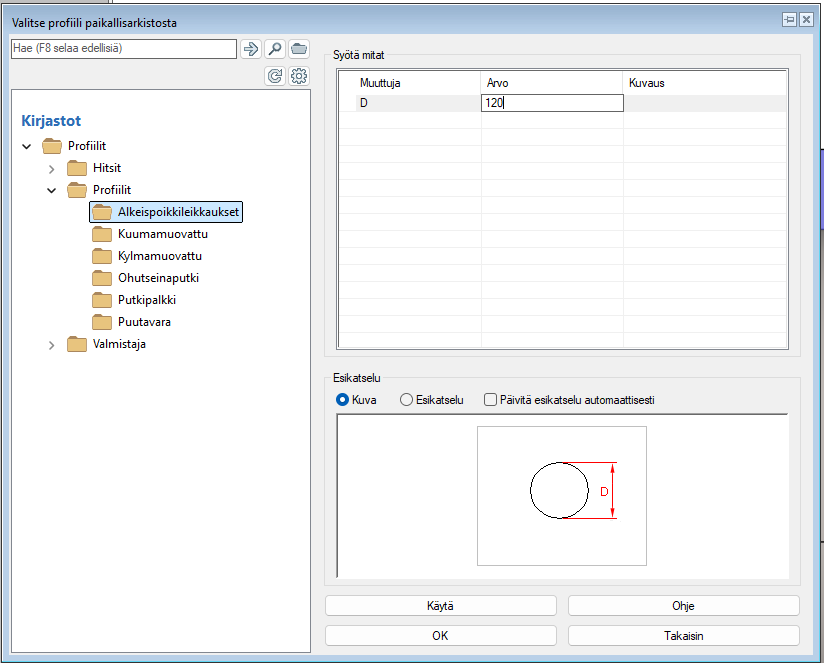Click the arrow icon next to search field
This screenshot has width=824, height=663.
pos(251,49)
